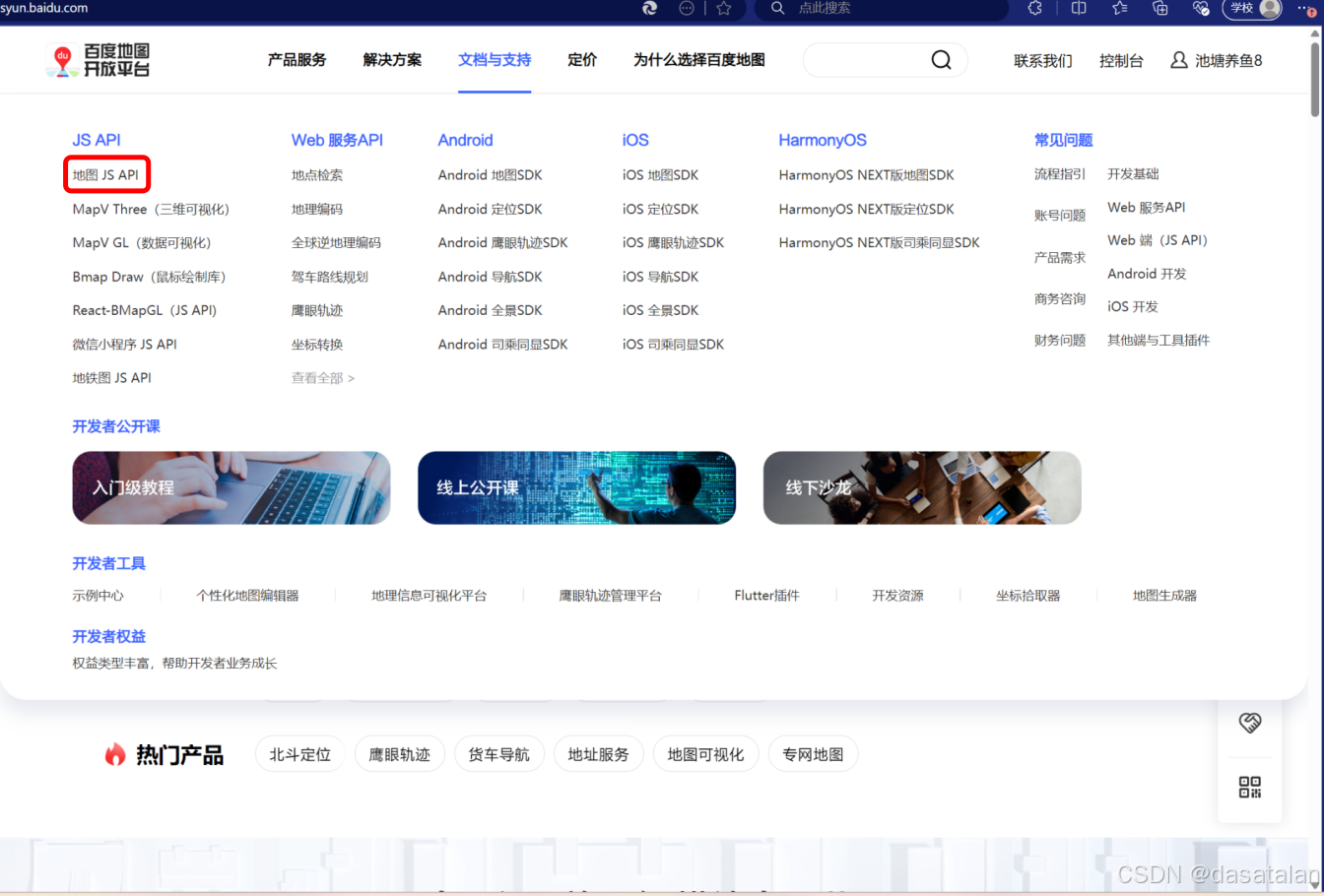Open the 解决方案 menu

392,60
